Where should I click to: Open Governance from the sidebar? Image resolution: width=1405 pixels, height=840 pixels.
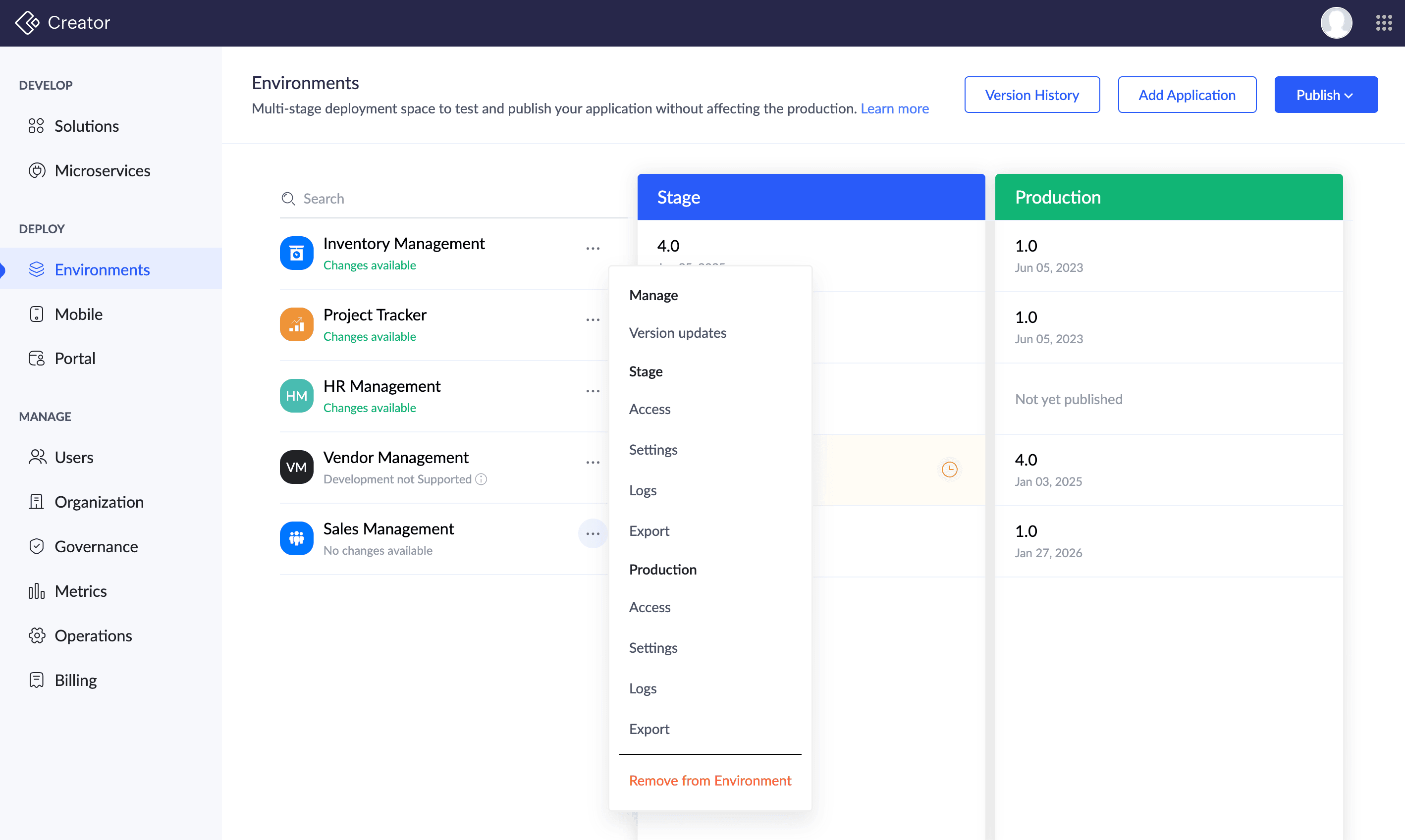[96, 546]
